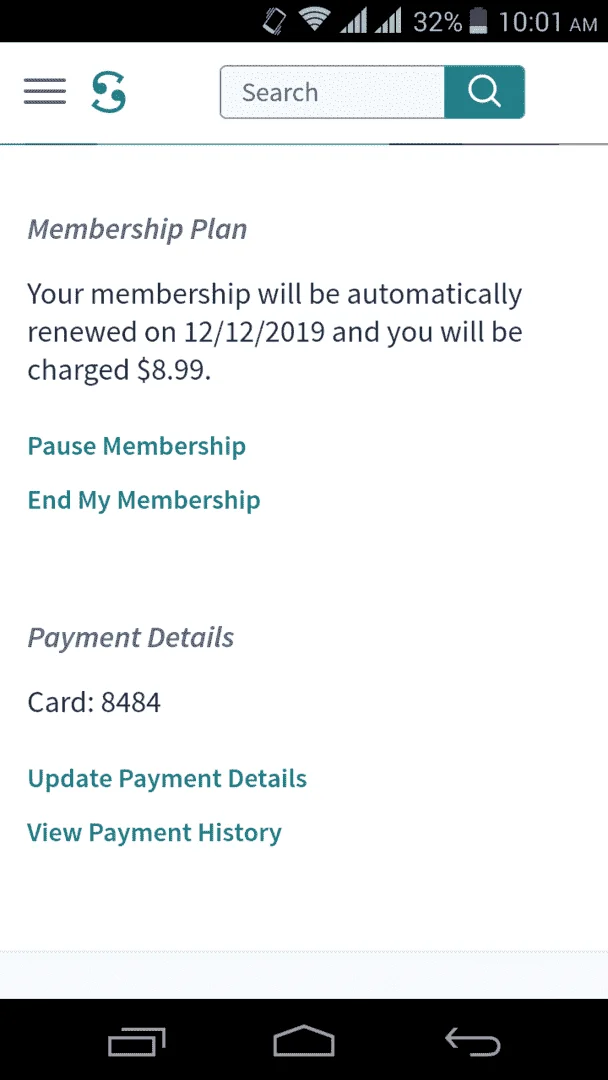Image resolution: width=608 pixels, height=1080 pixels.
Task: Open the Android recent apps button
Action: point(137,1041)
